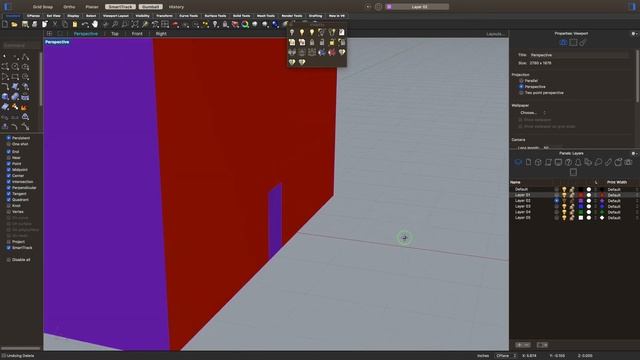Click the Open folder icon in toolbar
Viewport: 640px width, 360px height.
pos(15,24)
